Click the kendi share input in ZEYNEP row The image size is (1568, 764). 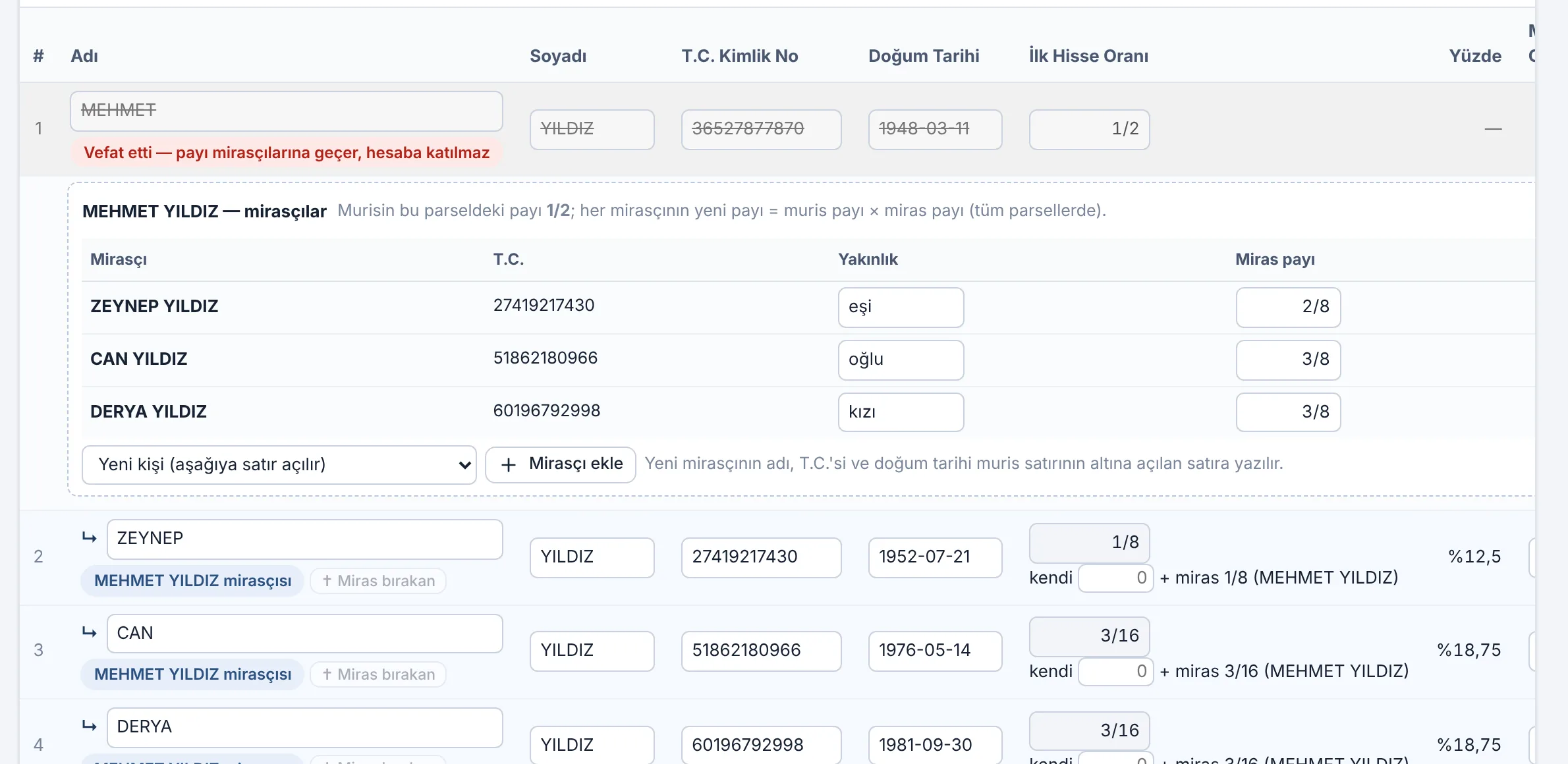point(1115,578)
